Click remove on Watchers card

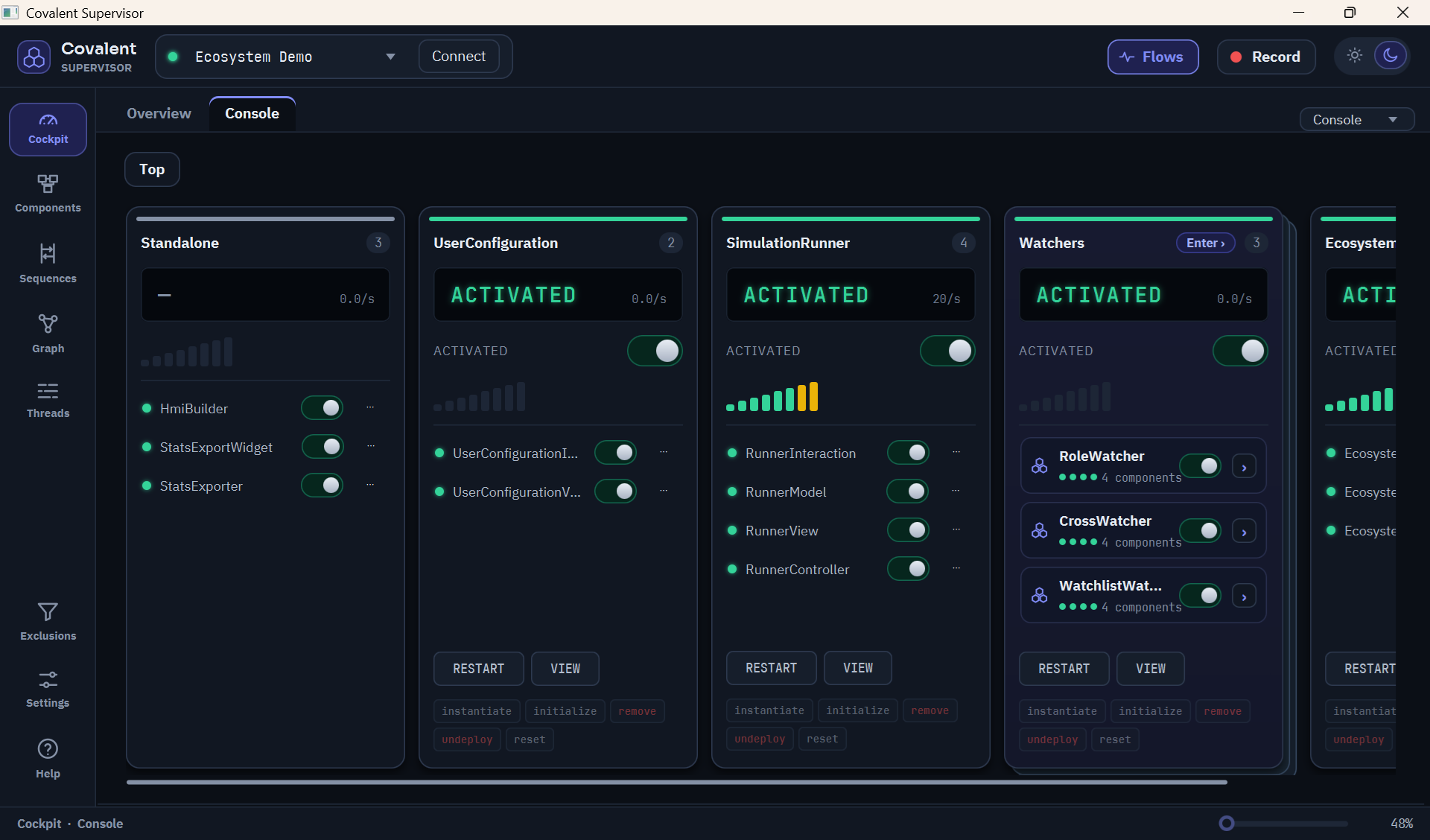[1222, 711]
